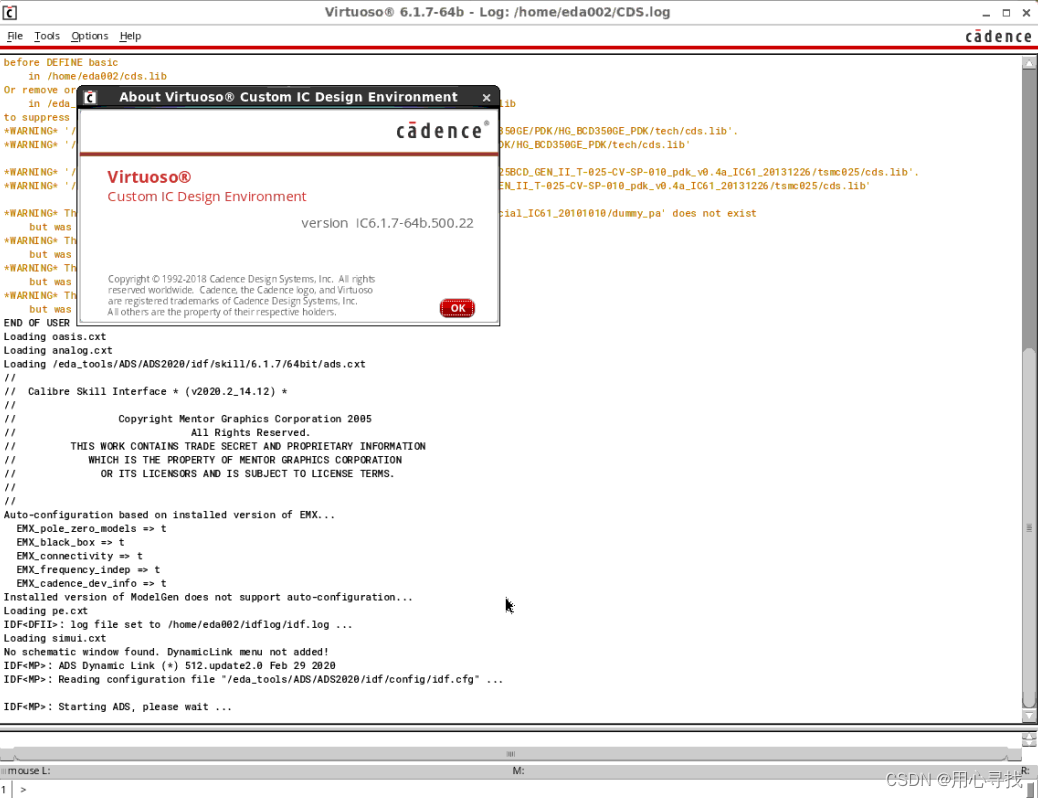This screenshot has height=798, width=1038.
Task: Click the cadence logo in the menu bar
Action: point(998,36)
